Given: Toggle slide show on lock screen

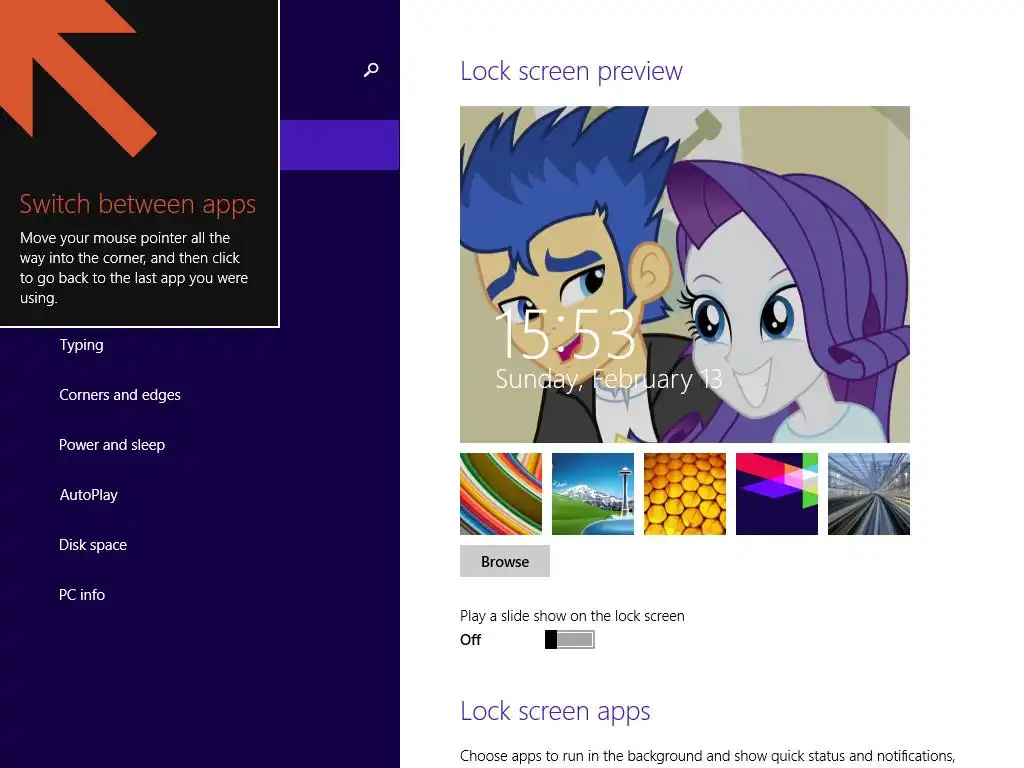Looking at the screenshot, I should click(569, 639).
